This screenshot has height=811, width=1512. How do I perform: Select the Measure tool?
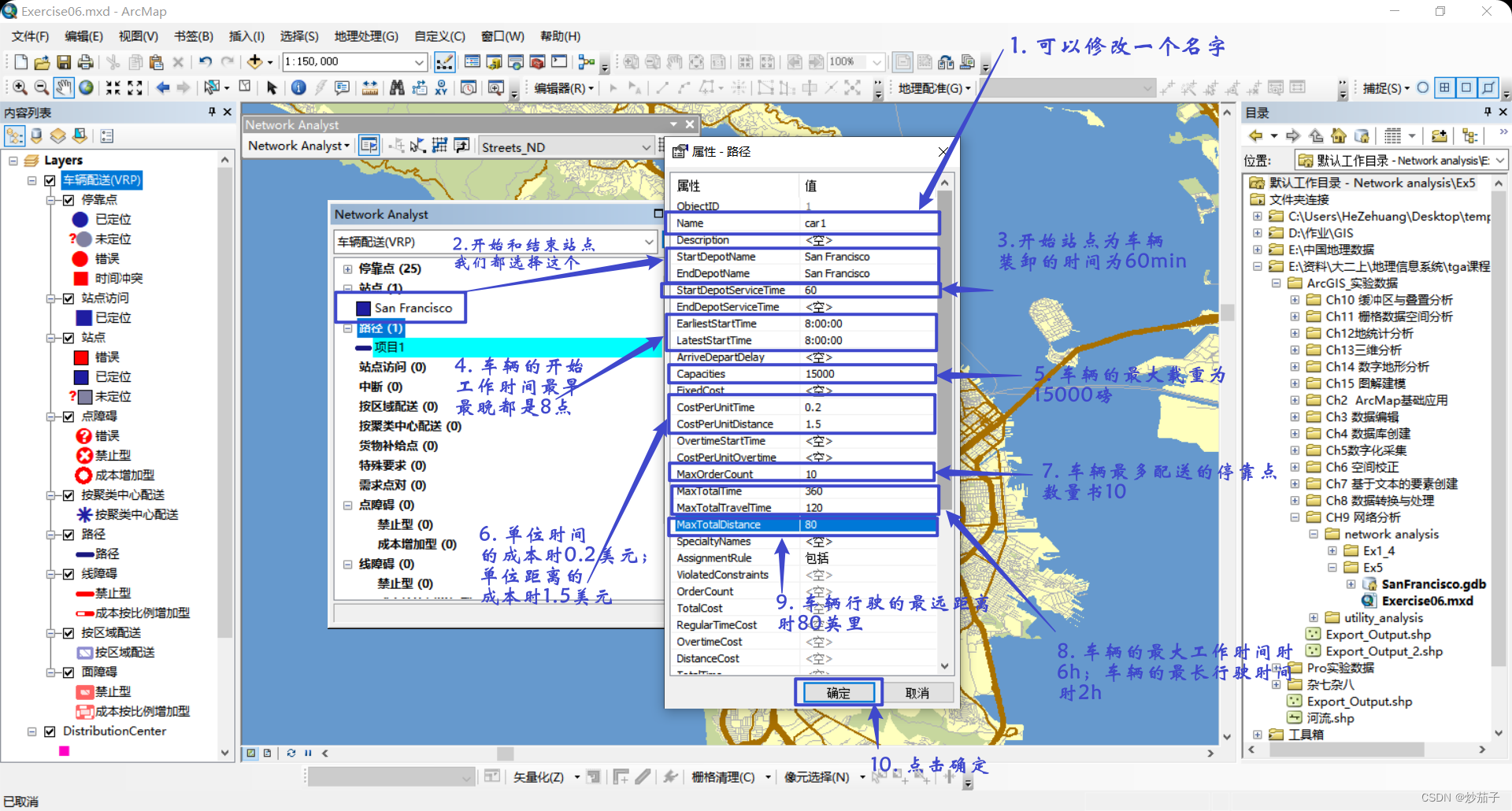(371, 88)
